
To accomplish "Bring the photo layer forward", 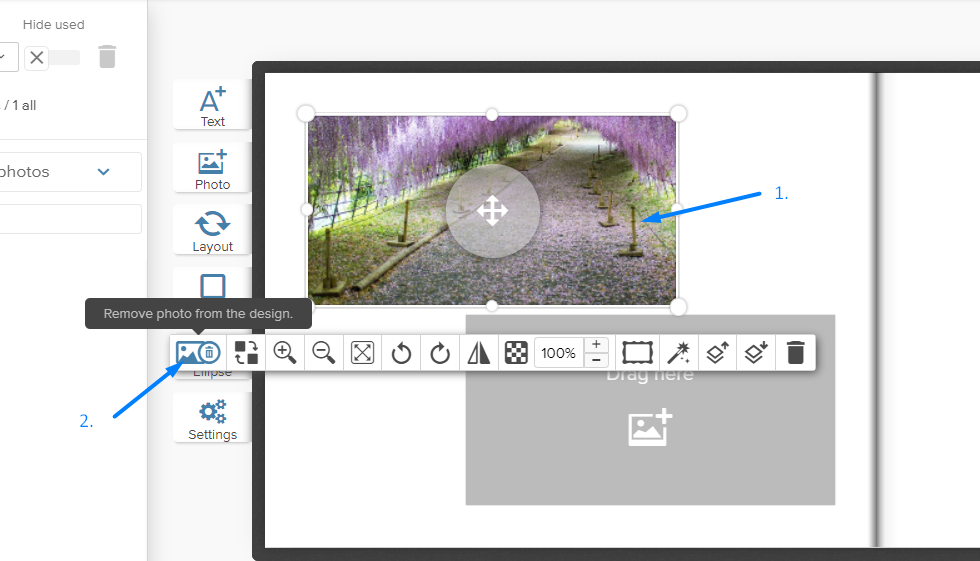I will 718,353.
